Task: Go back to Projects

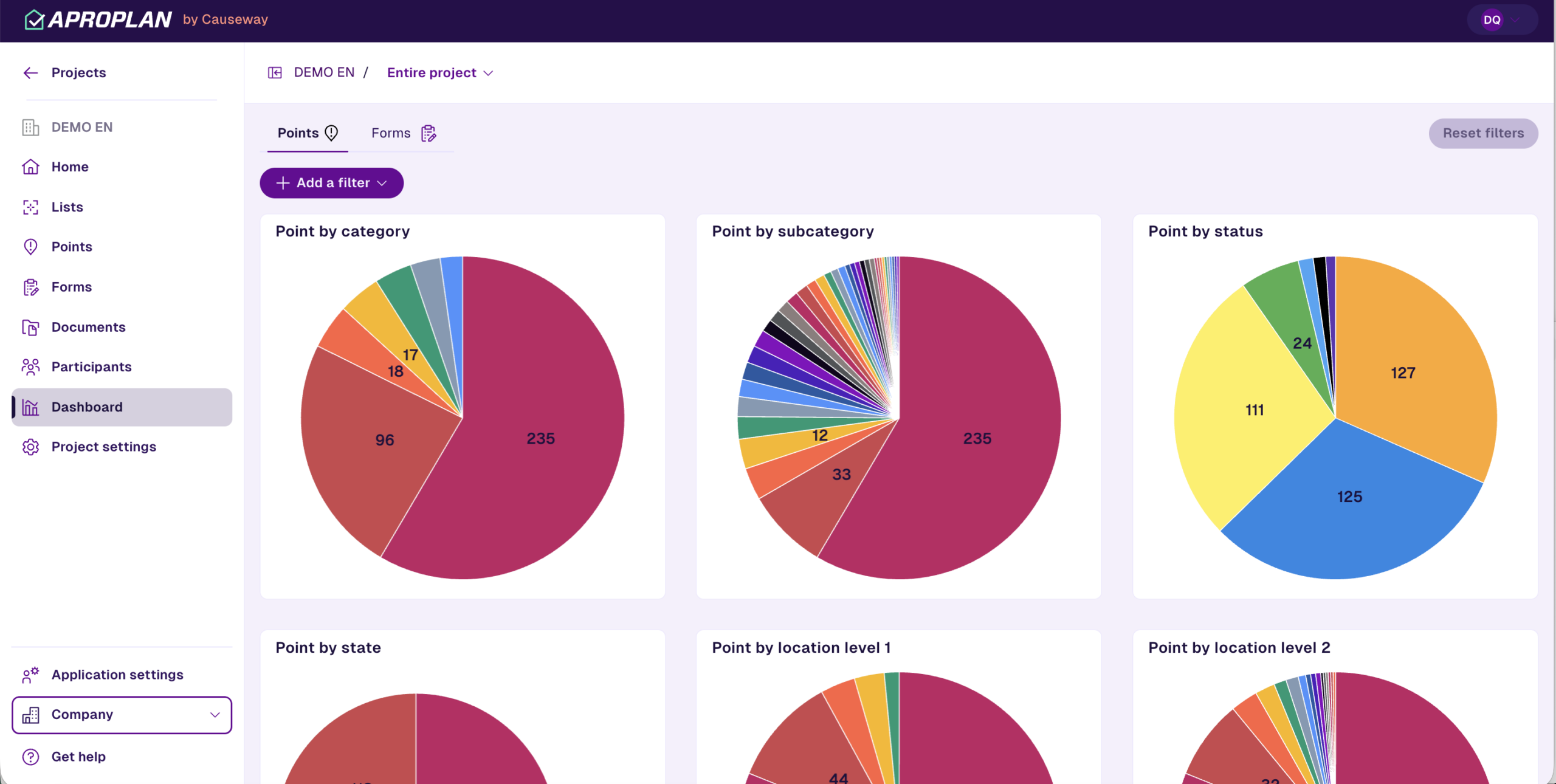Action: [78, 73]
